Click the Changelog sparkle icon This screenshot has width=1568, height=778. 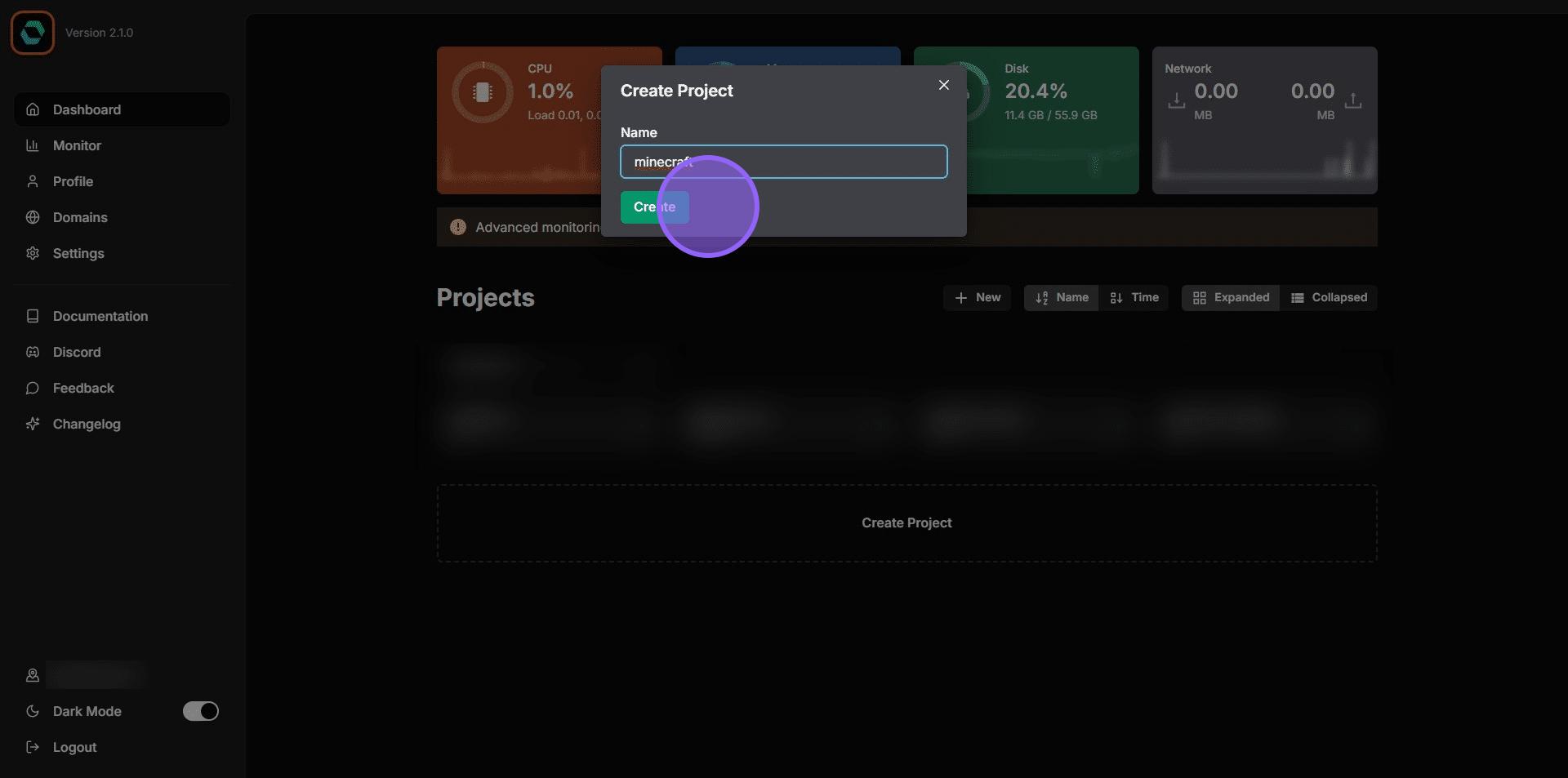tap(33, 424)
